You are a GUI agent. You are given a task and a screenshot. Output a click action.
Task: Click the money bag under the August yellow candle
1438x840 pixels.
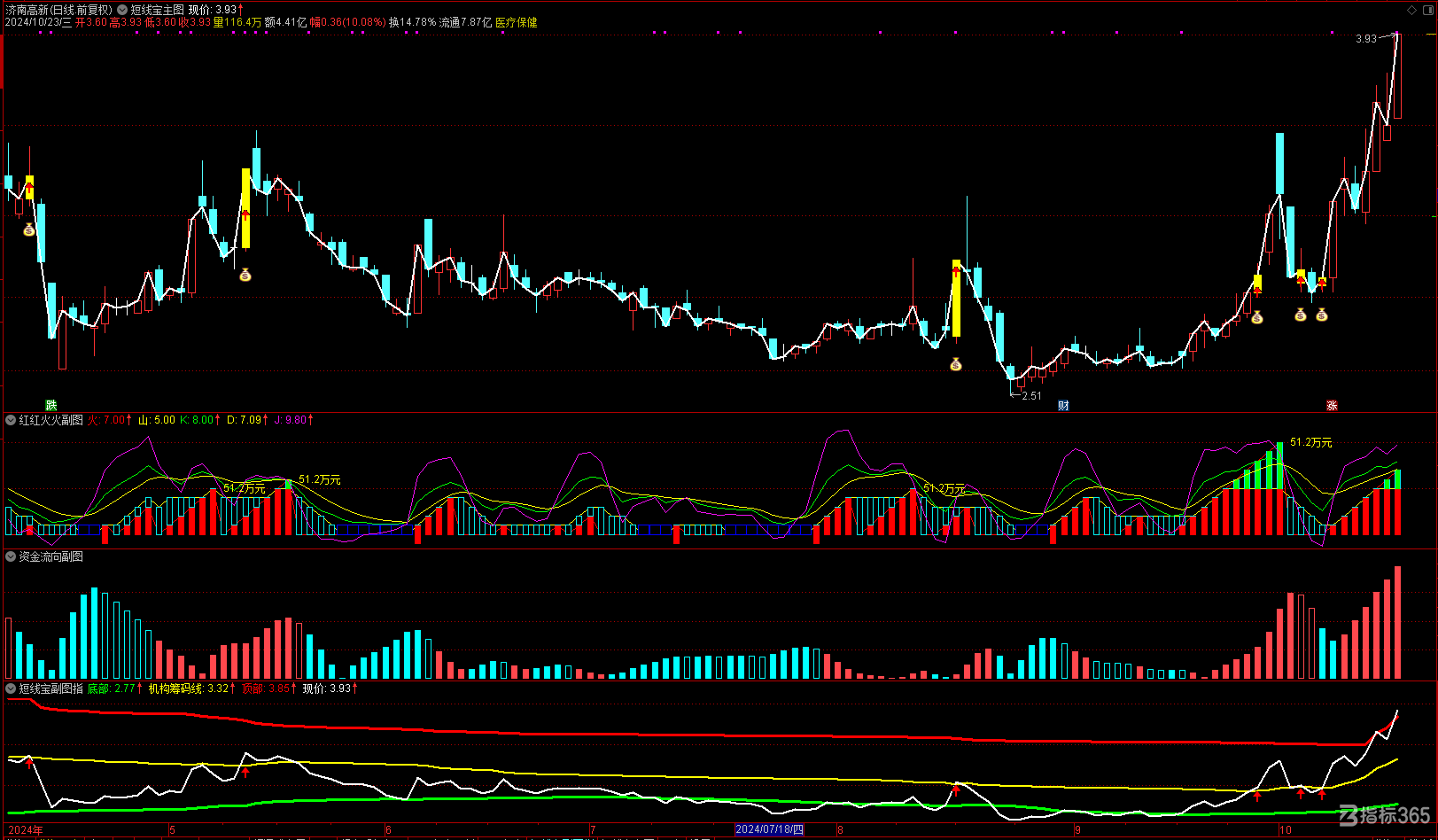[x=956, y=364]
